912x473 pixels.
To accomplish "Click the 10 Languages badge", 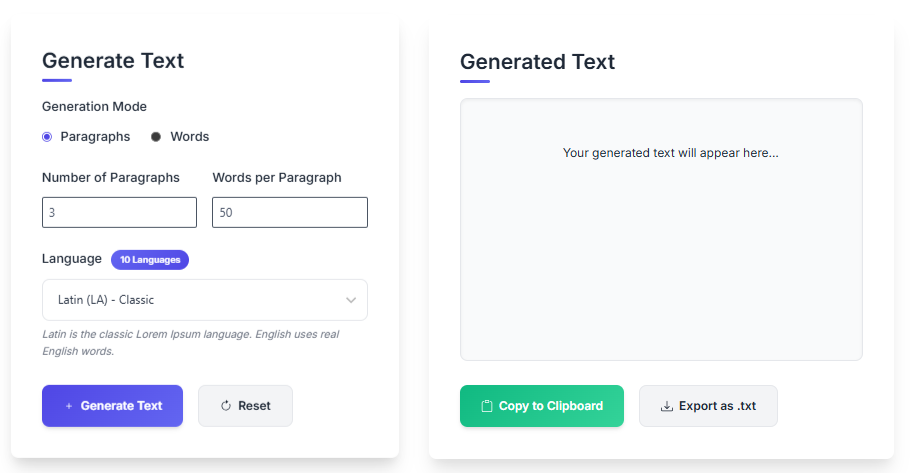I will coord(150,260).
